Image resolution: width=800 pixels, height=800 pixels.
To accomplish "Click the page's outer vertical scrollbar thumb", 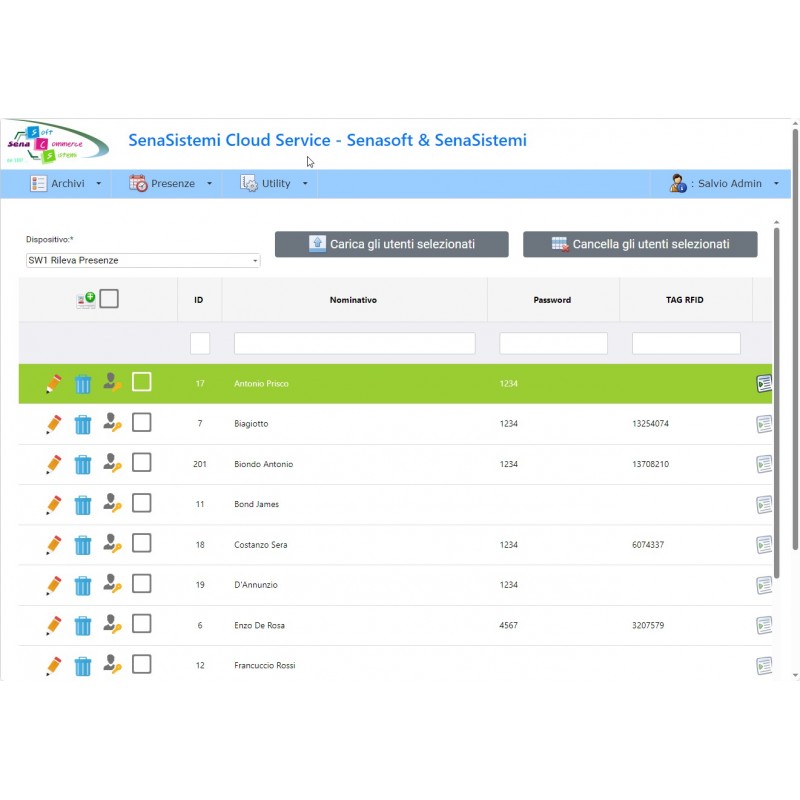I will click(x=795, y=339).
